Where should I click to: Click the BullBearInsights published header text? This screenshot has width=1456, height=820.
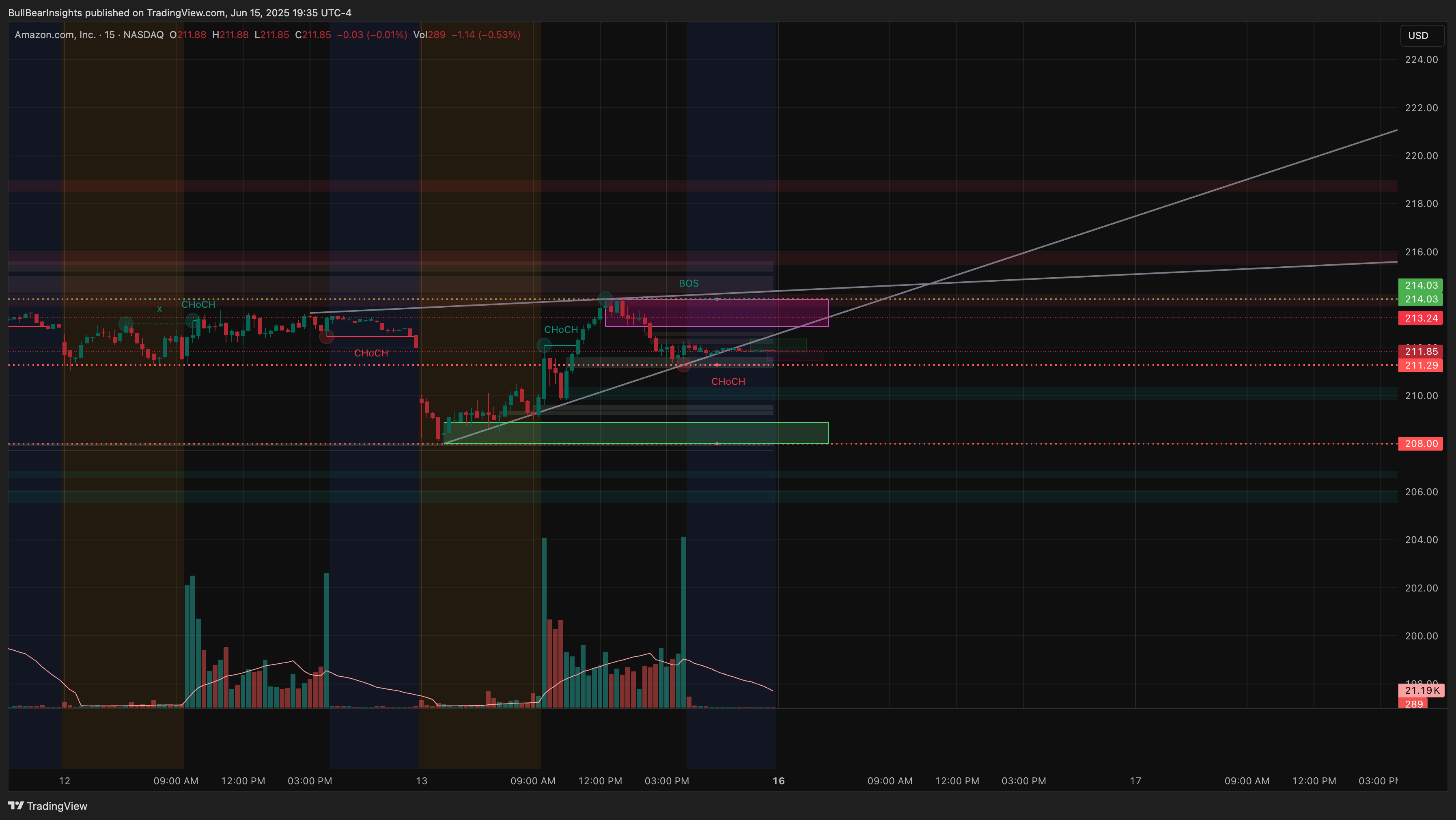coord(180,13)
